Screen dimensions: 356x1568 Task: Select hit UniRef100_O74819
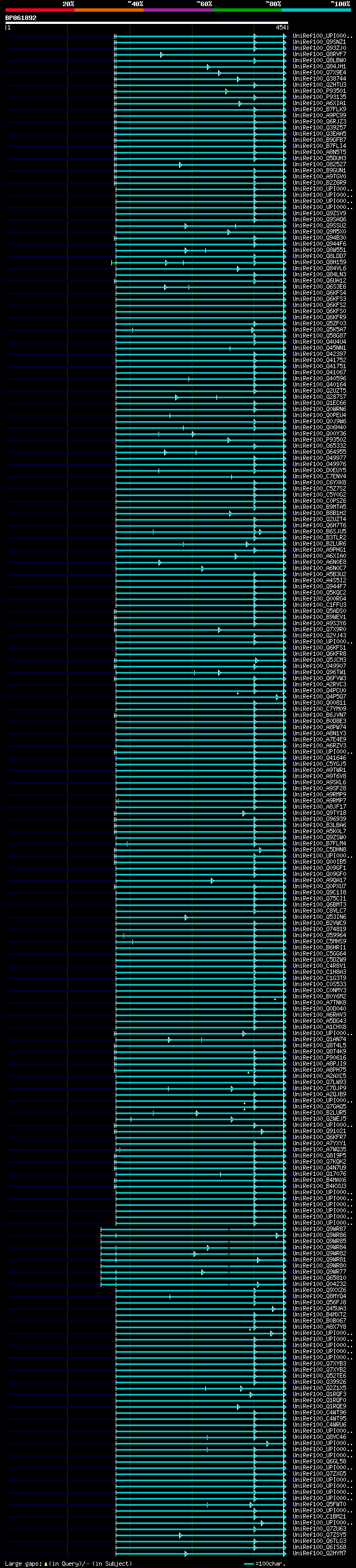click(319, 929)
